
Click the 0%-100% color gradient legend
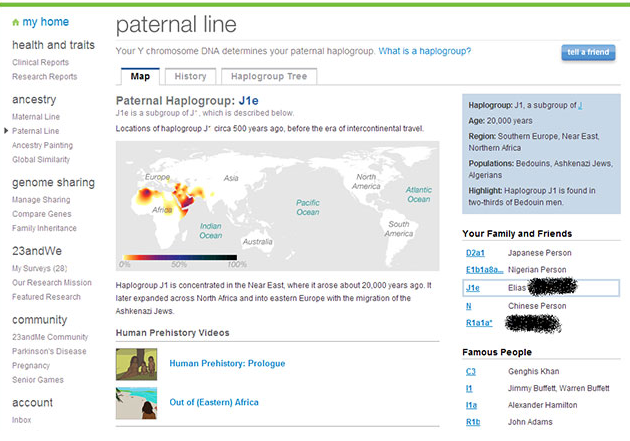point(180,257)
